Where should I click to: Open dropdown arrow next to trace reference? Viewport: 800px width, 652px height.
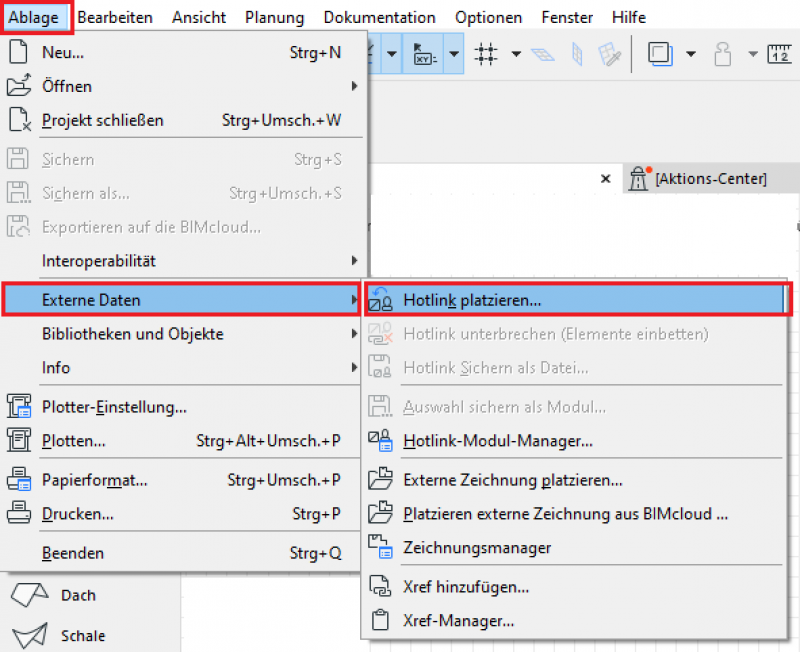tap(691, 53)
